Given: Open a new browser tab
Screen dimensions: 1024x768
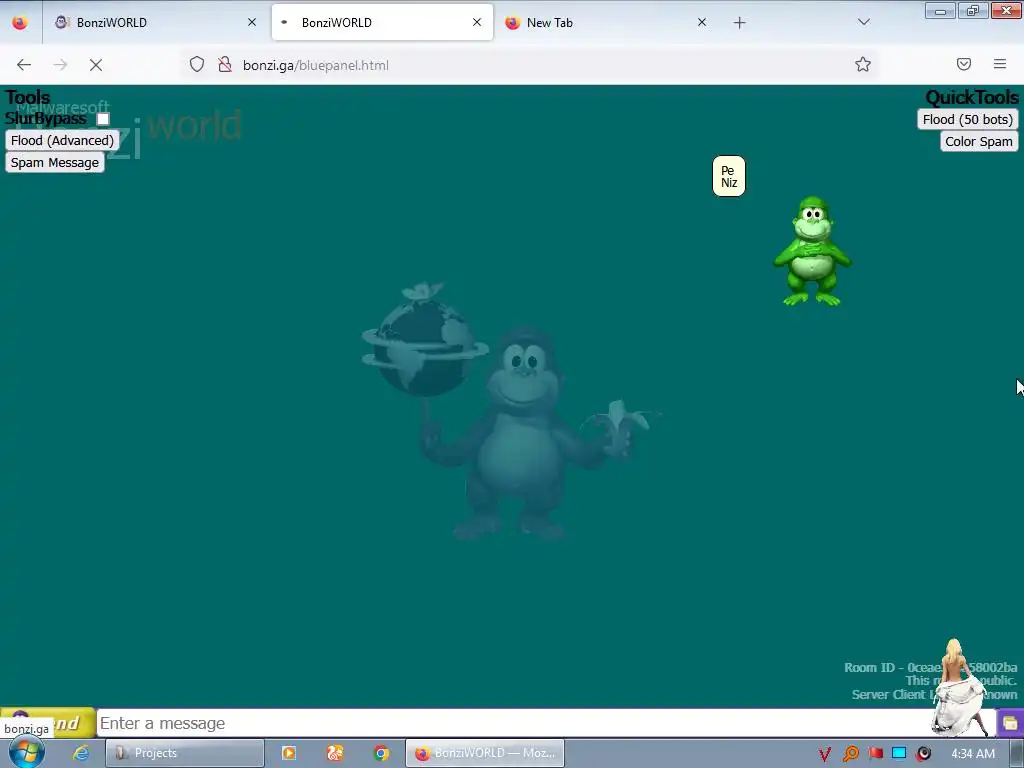Looking at the screenshot, I should [739, 23].
